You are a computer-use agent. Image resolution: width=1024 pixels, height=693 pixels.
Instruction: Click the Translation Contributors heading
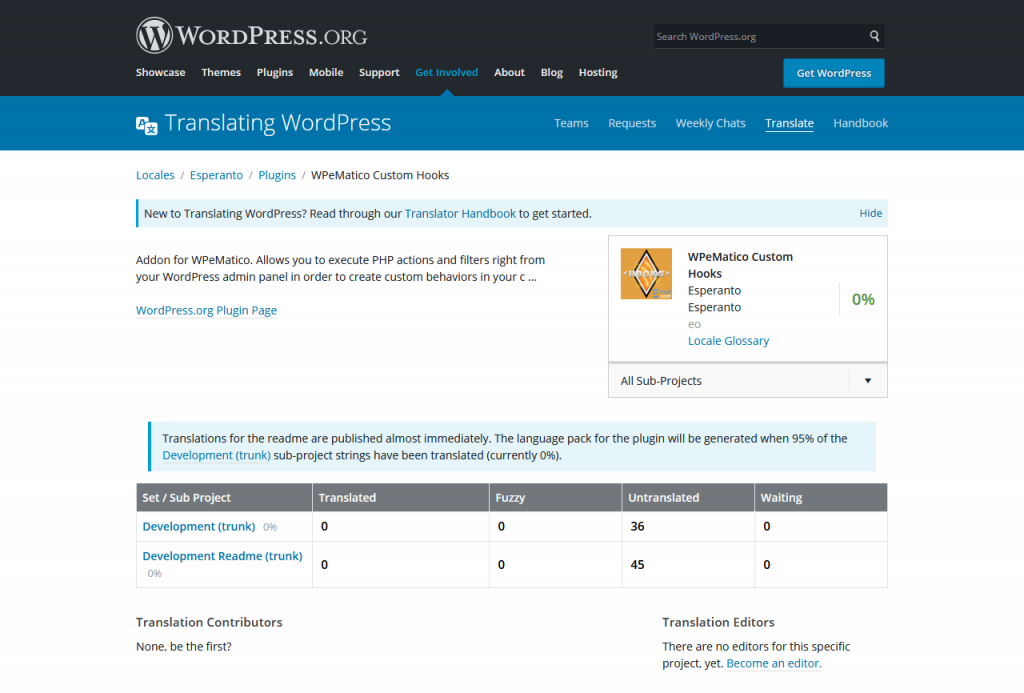click(209, 622)
